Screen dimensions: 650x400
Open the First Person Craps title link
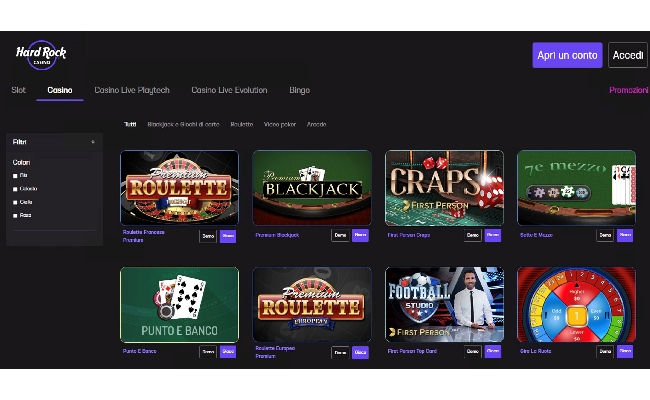pos(408,235)
